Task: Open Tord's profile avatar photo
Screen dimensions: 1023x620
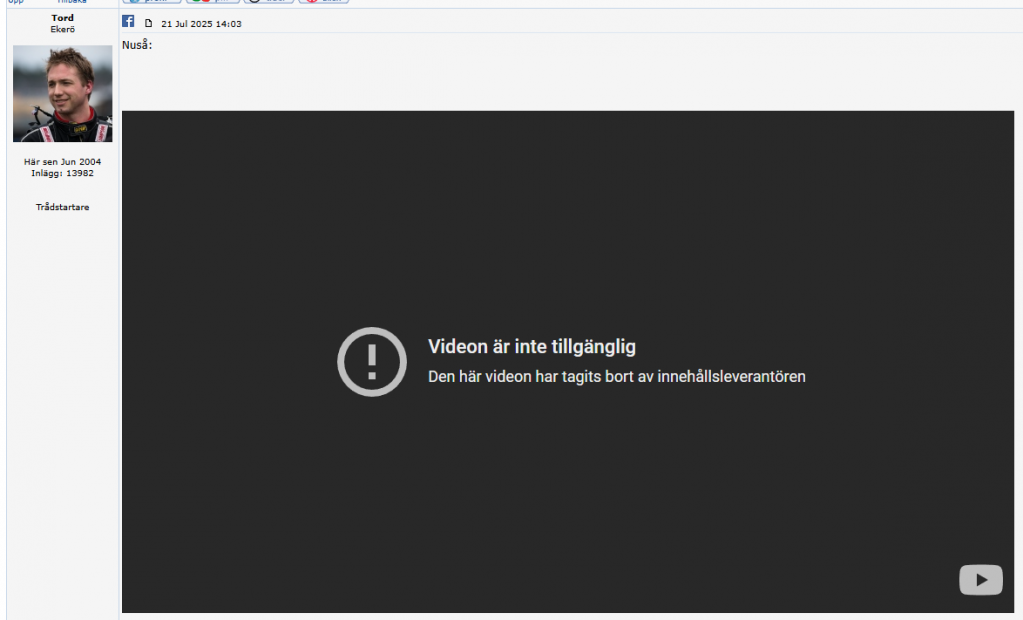Action: click(63, 93)
